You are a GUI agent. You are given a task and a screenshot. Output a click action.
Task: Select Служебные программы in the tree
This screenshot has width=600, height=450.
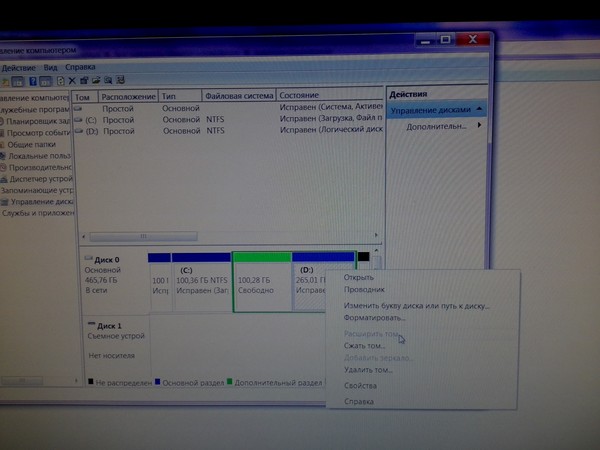point(34,110)
